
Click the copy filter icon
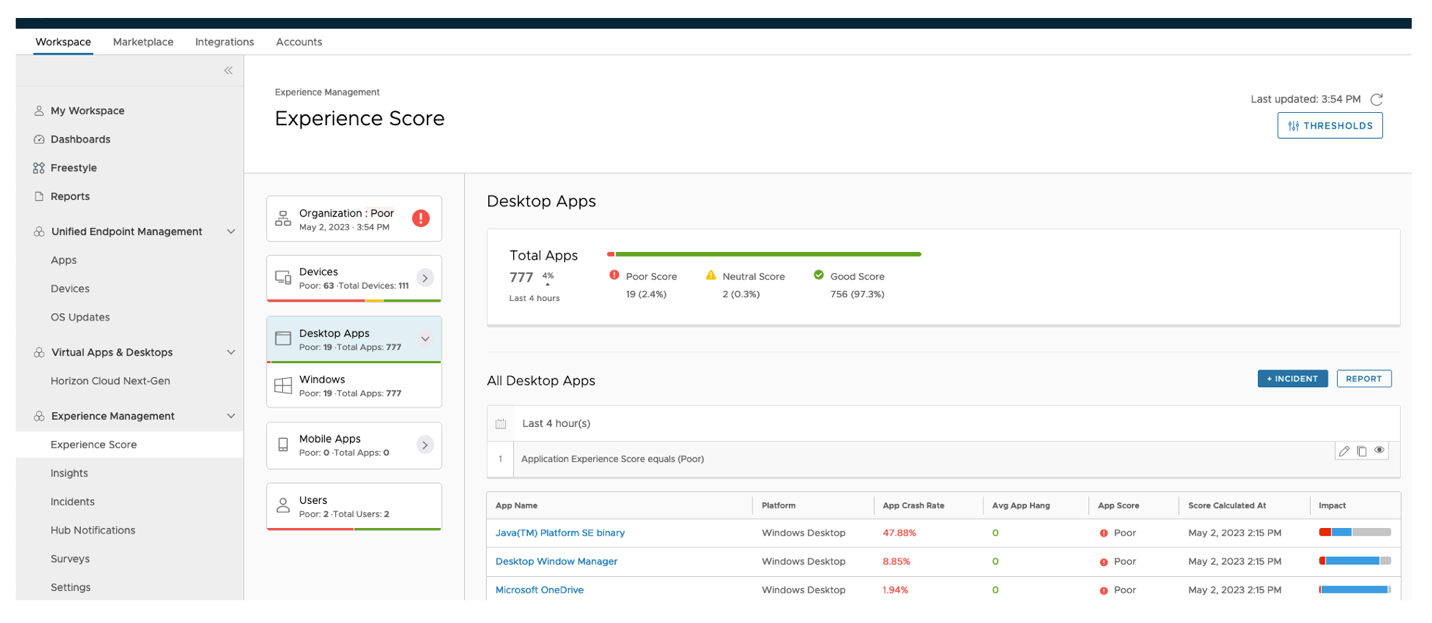tap(1361, 451)
